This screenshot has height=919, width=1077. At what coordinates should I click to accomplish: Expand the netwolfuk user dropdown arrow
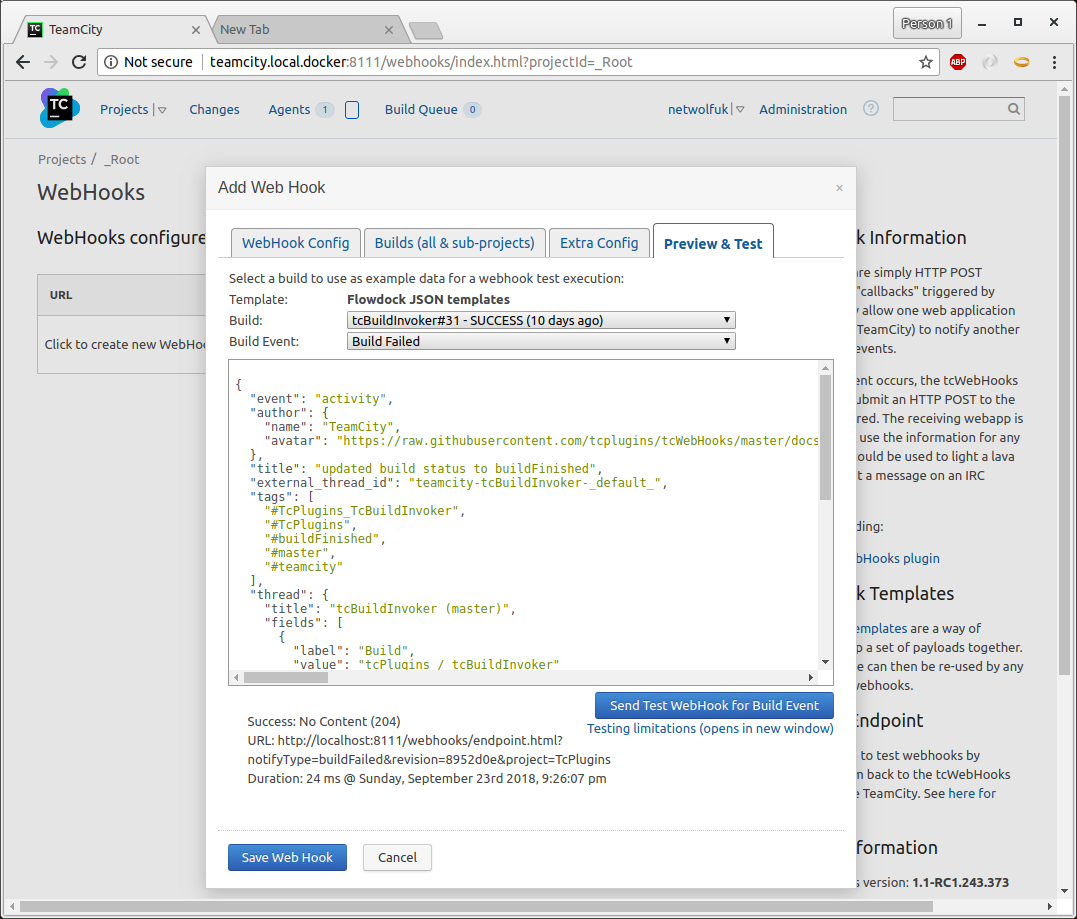click(x=740, y=109)
